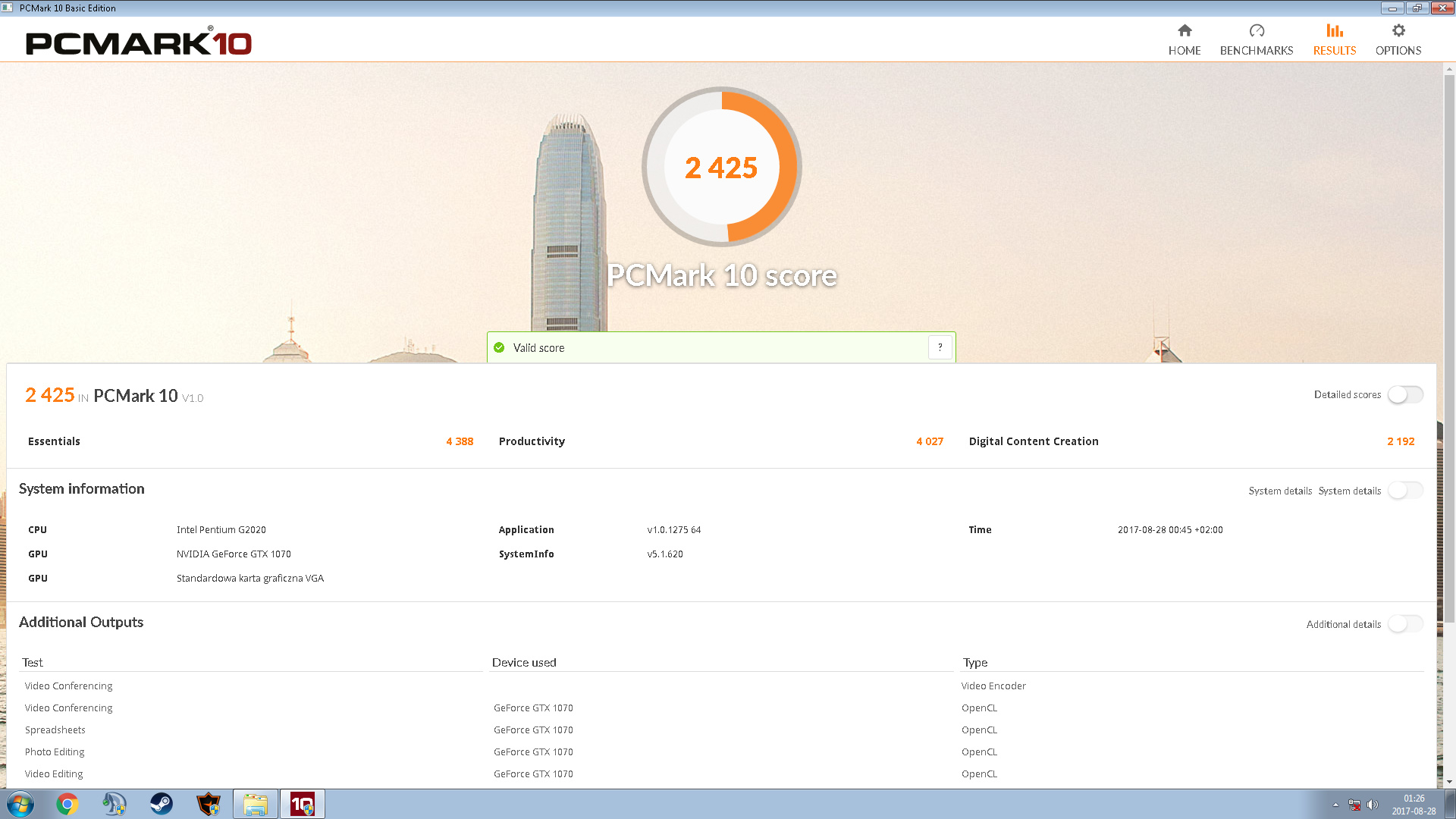This screenshot has height=819, width=1456.
Task: Click the SystemInfo version v5.1.620
Action: pos(665,554)
